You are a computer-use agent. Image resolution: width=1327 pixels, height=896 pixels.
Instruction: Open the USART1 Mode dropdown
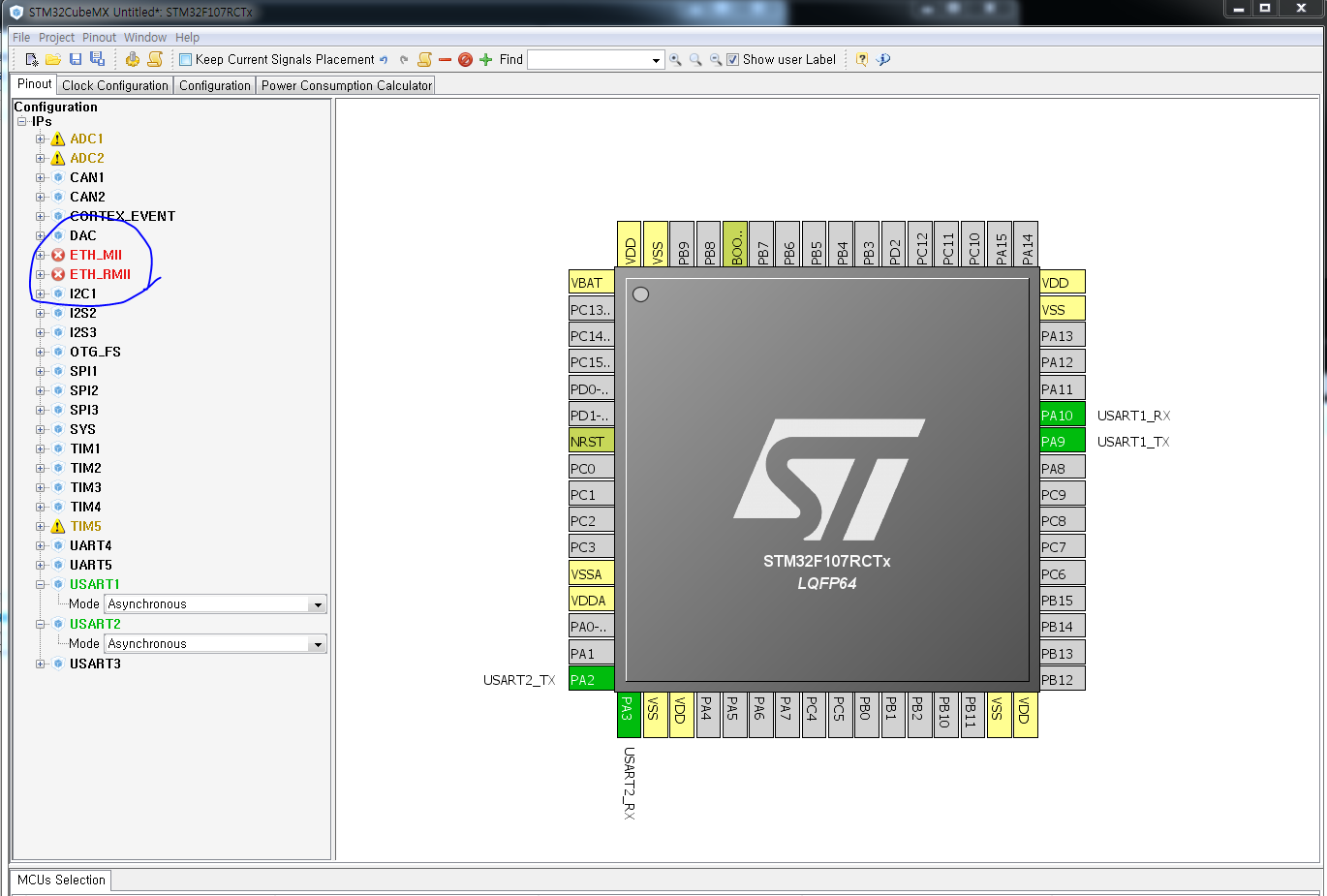pyautogui.click(x=317, y=604)
